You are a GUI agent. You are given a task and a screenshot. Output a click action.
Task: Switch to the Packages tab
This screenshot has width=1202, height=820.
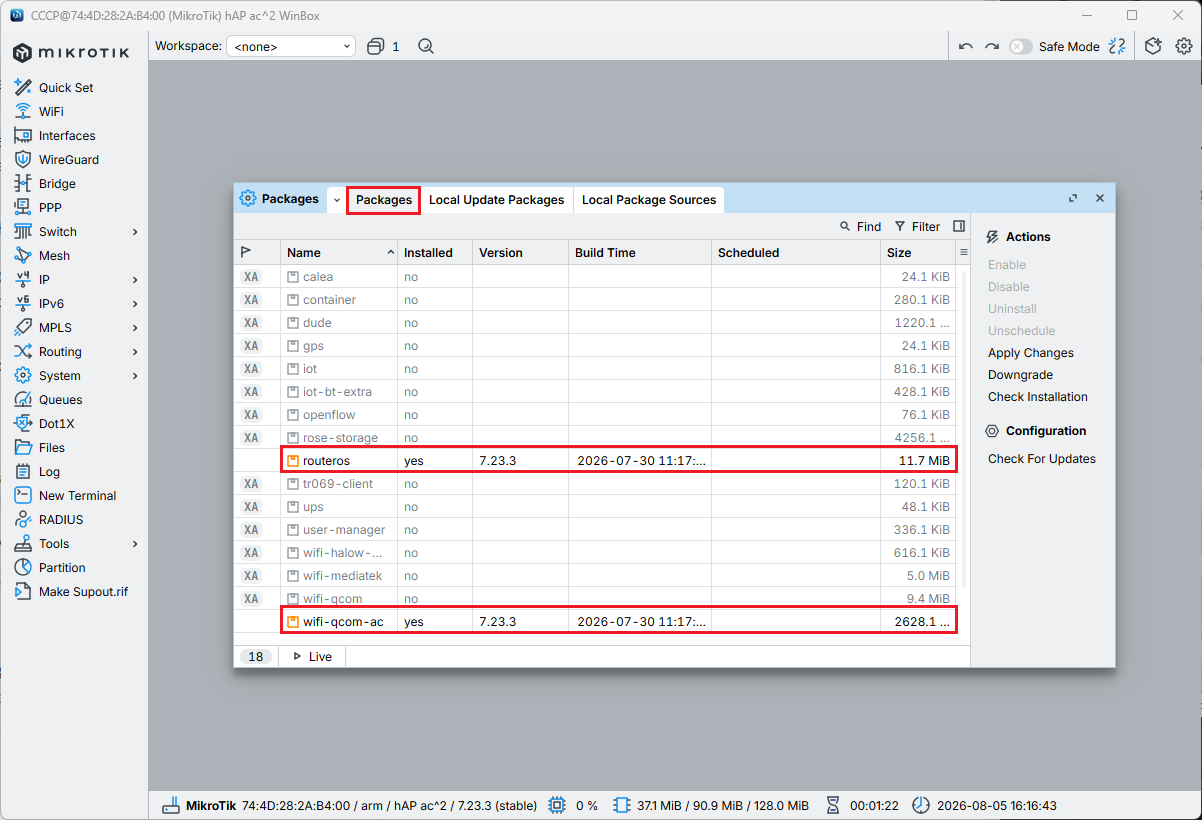pyautogui.click(x=384, y=200)
